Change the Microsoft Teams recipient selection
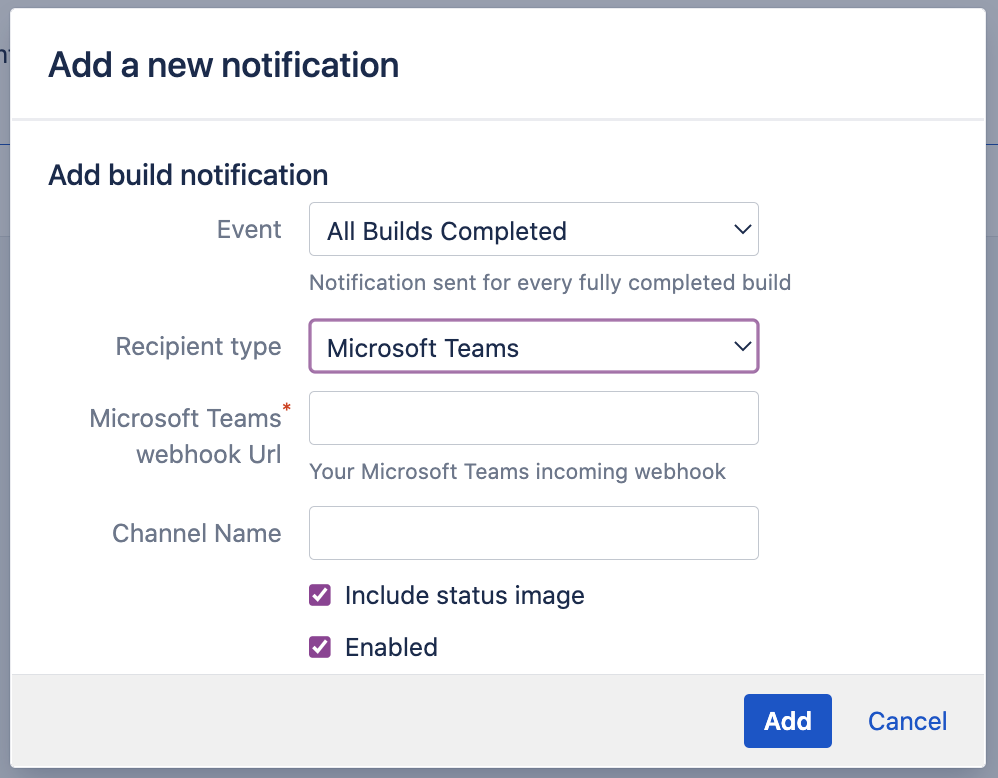Screen dimensions: 998x778 (x=533, y=346)
